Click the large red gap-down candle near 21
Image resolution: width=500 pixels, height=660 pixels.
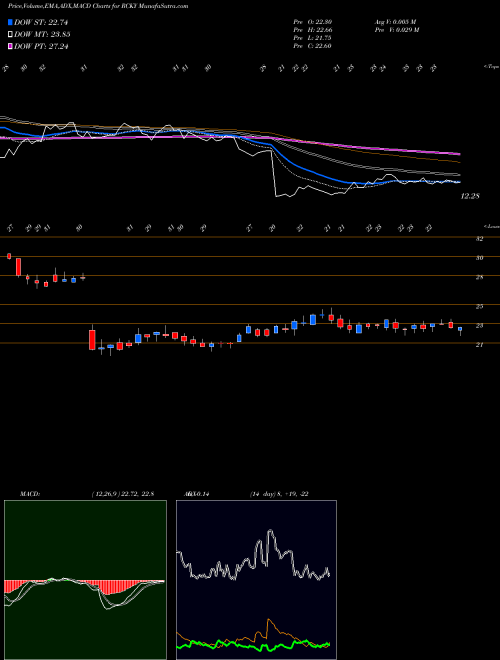(x=92, y=339)
